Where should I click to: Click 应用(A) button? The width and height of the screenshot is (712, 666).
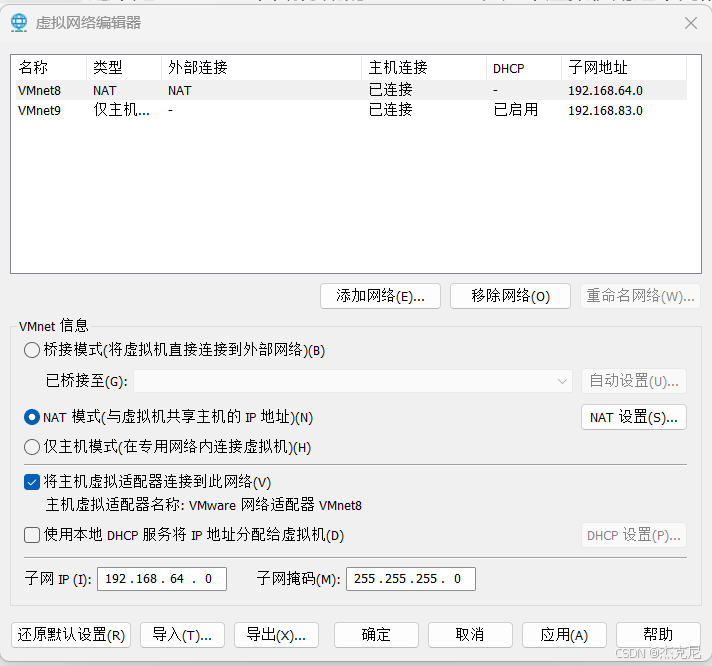pos(564,635)
